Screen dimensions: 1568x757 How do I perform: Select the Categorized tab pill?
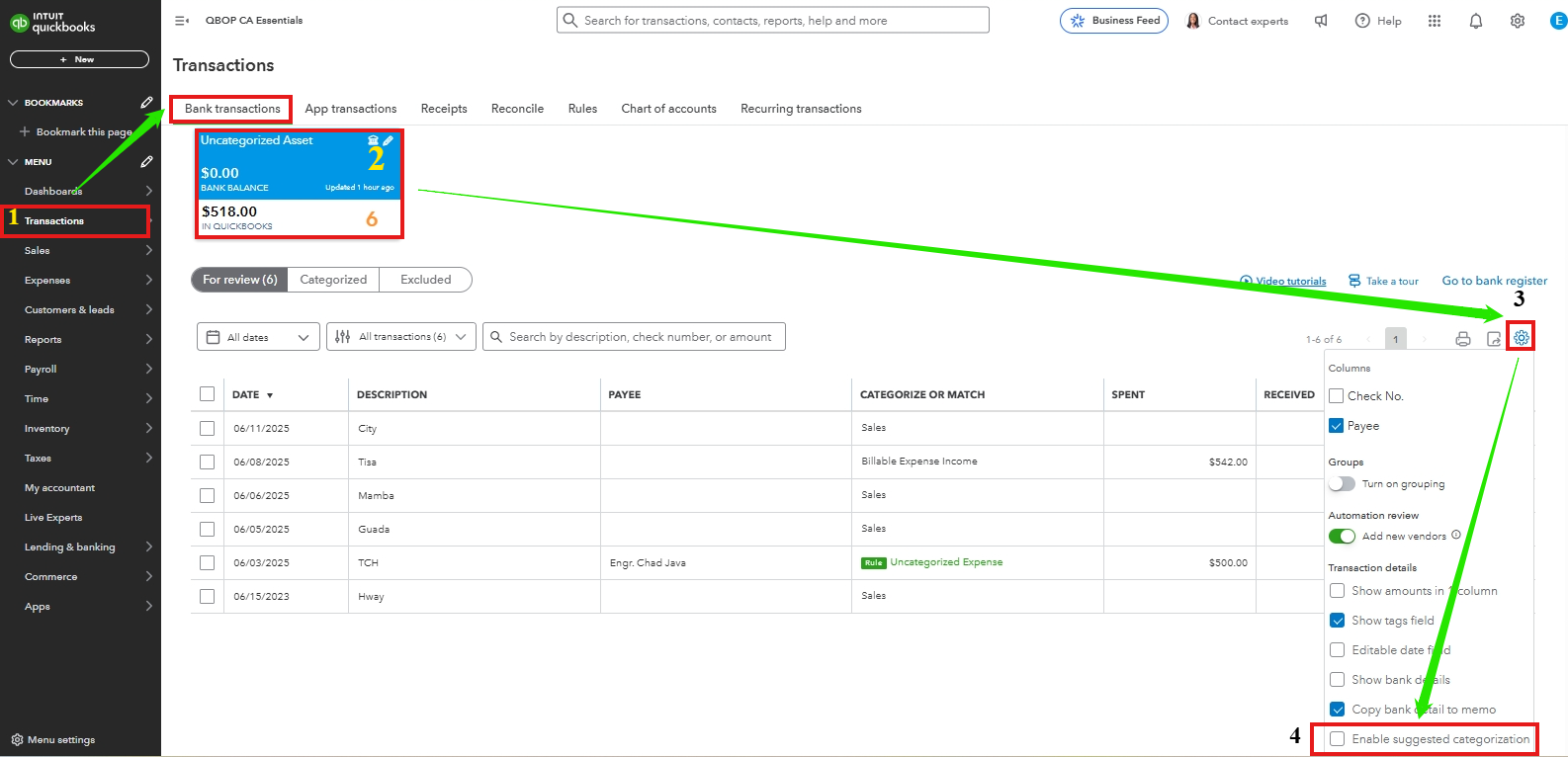click(333, 280)
